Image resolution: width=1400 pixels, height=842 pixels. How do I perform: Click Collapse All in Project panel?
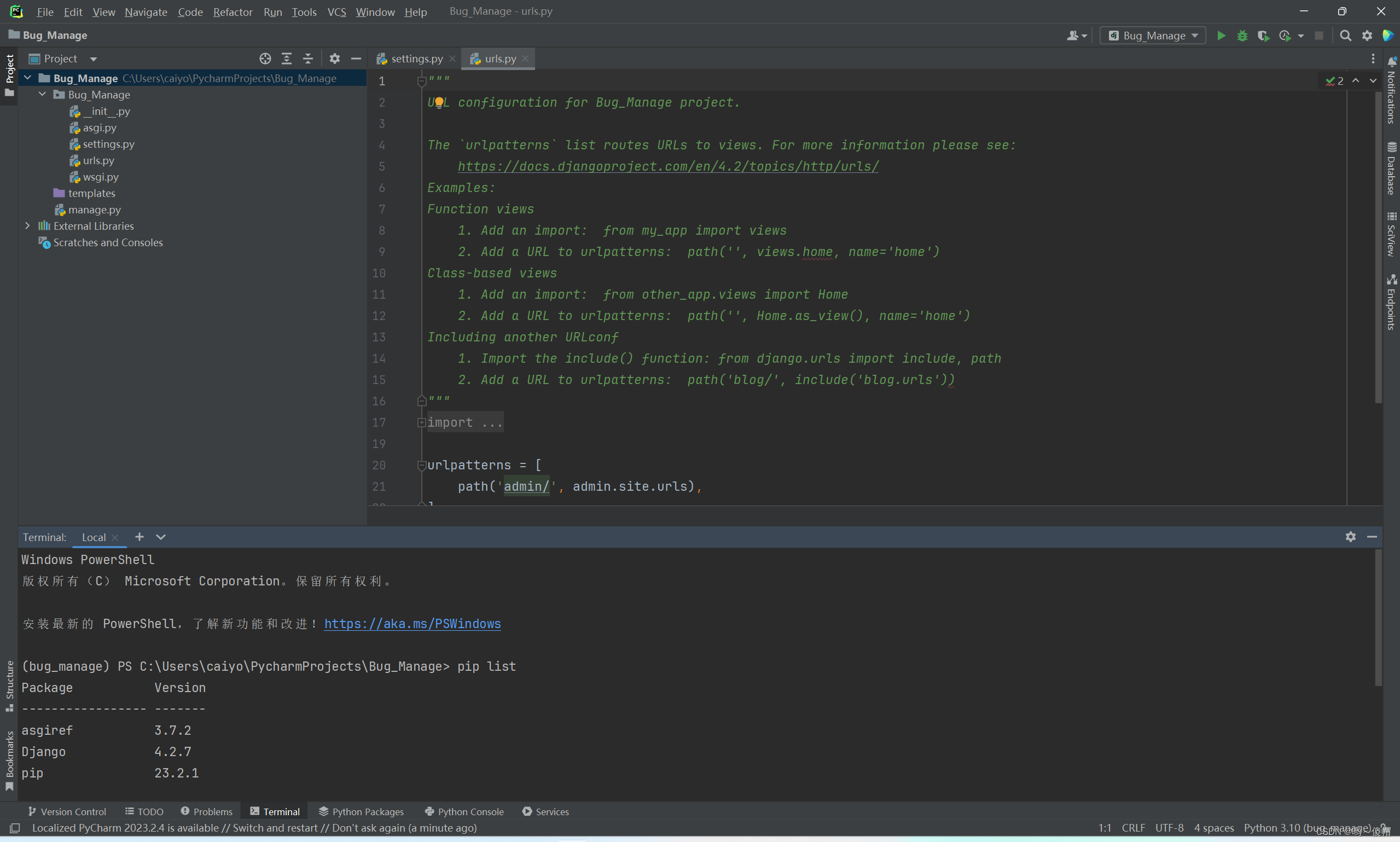click(307, 59)
